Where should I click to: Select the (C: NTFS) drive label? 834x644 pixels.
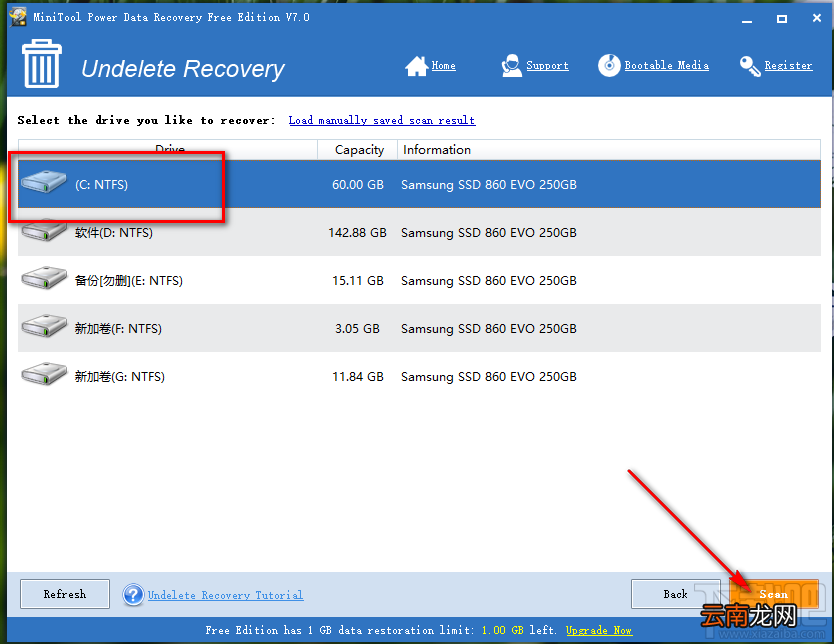tap(102, 185)
